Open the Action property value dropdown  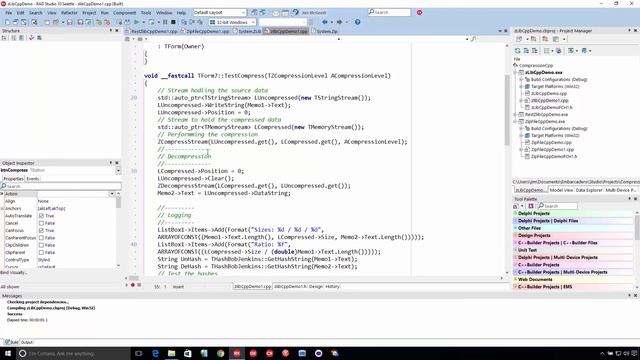pos(111,194)
